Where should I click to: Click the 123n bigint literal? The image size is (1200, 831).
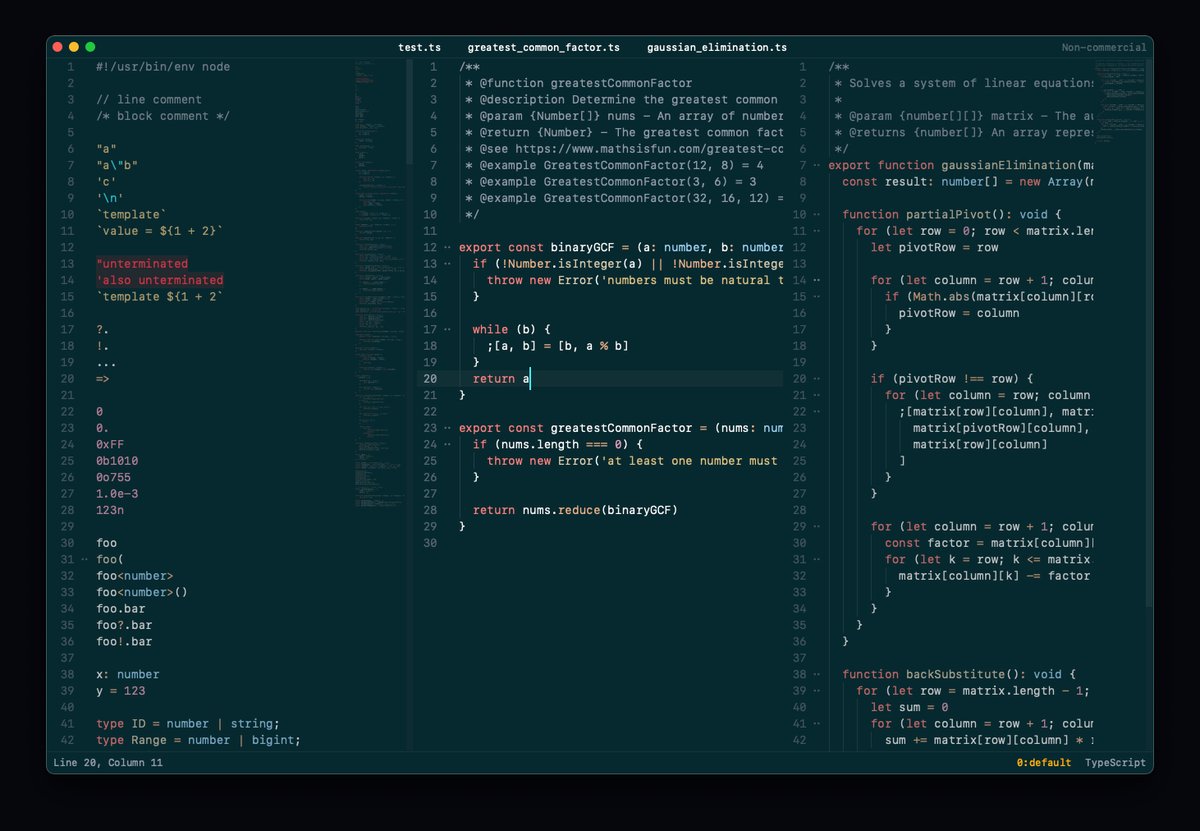click(110, 510)
